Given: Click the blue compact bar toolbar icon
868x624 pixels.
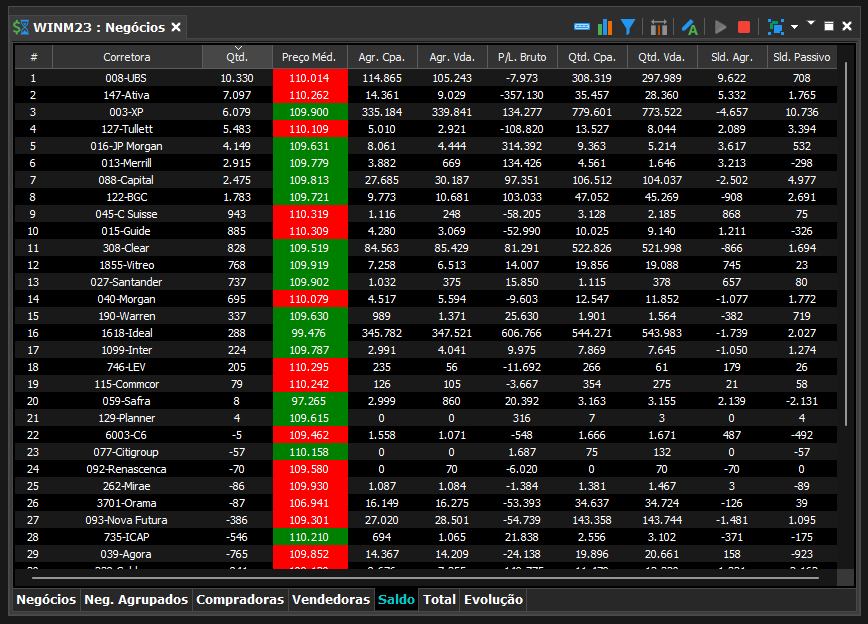Looking at the screenshot, I should [582, 27].
